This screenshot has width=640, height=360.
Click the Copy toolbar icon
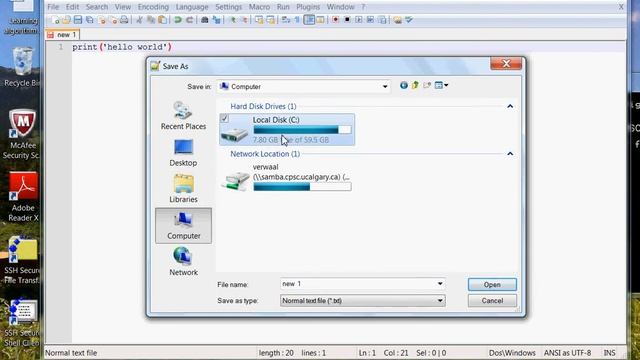tap(151, 20)
